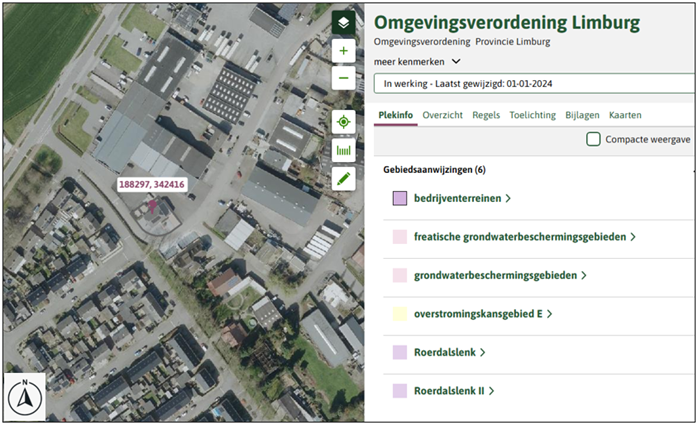Image resolution: width=698 pixels, height=425 pixels.
Task: Open the grondwaterbeschermingsgebieden link
Action: coord(500,275)
